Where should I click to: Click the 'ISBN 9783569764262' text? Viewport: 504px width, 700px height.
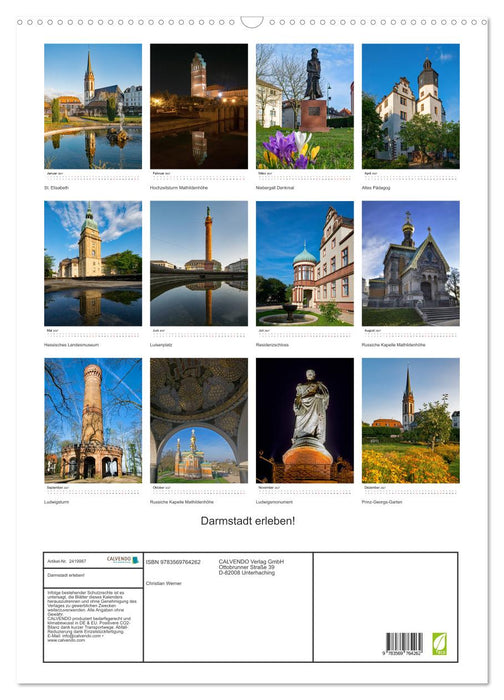(x=173, y=562)
